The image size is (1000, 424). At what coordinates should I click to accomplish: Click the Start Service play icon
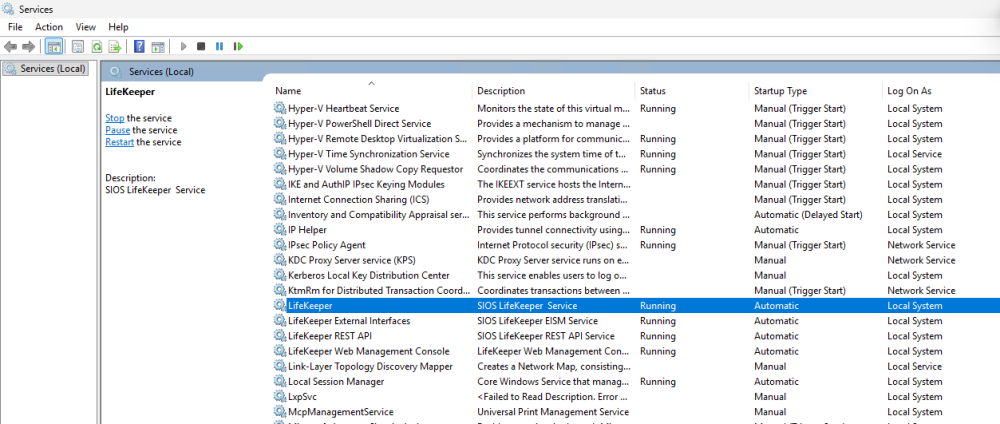point(183,47)
